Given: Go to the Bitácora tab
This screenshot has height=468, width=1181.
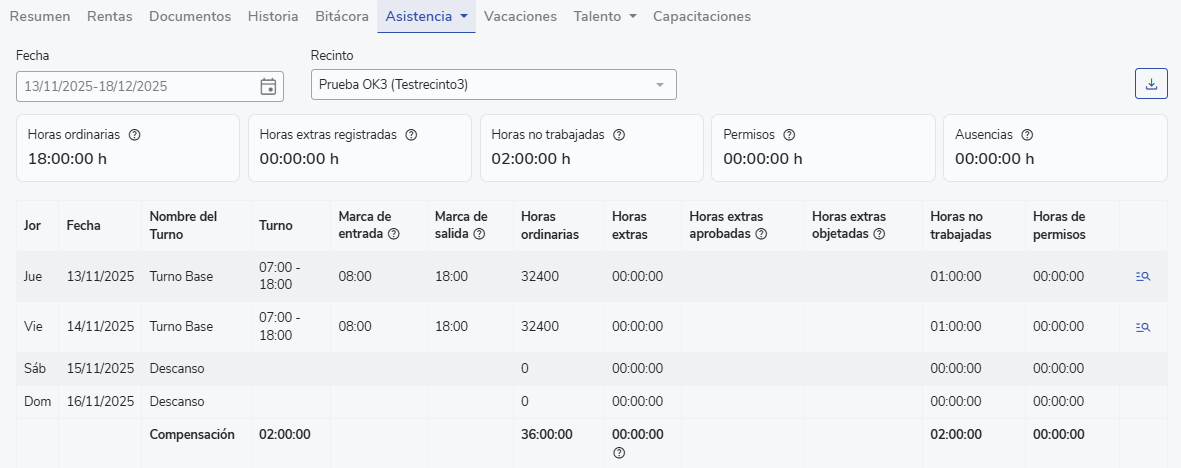Looking at the screenshot, I should [341, 17].
